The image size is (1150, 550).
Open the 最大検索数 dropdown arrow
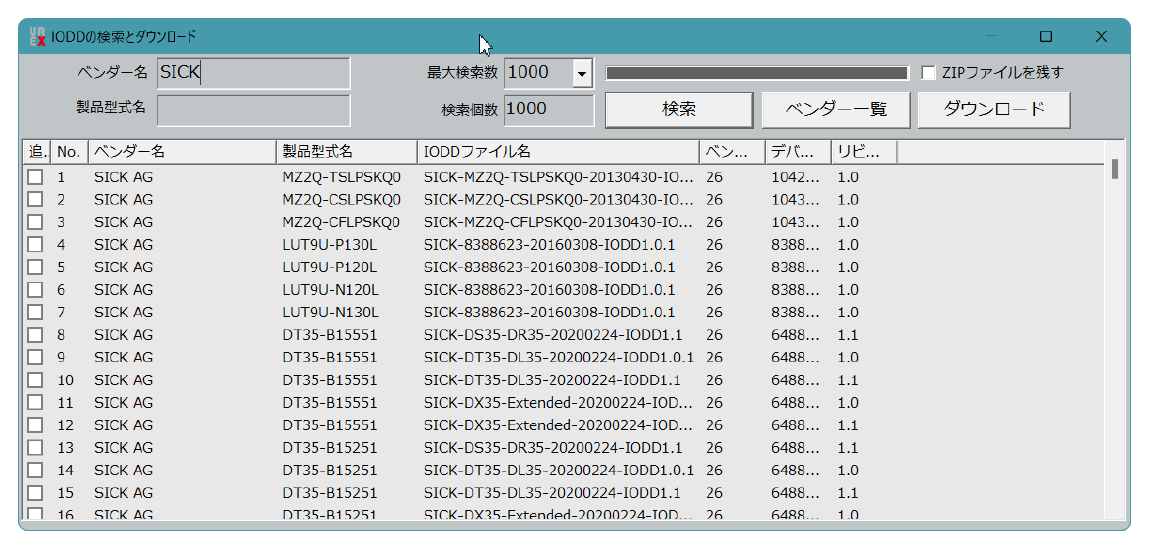coord(582,73)
